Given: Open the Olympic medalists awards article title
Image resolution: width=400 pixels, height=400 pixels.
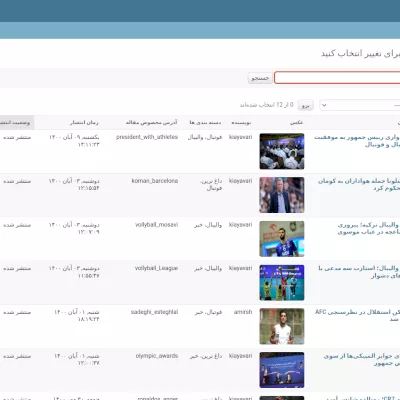Looking at the screenshot, I should point(362,359).
